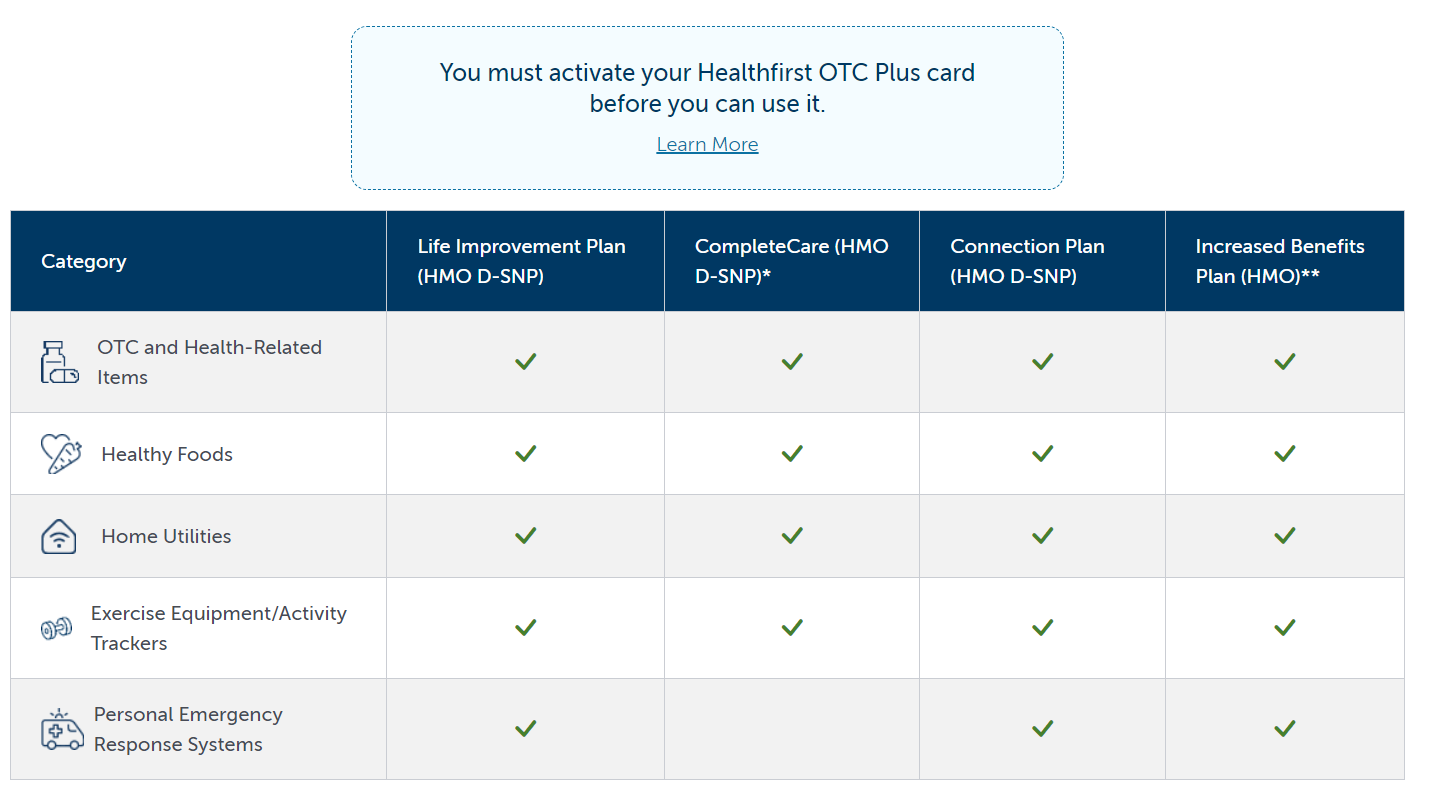
Task: Click the Category header cell
Action: coord(198,261)
